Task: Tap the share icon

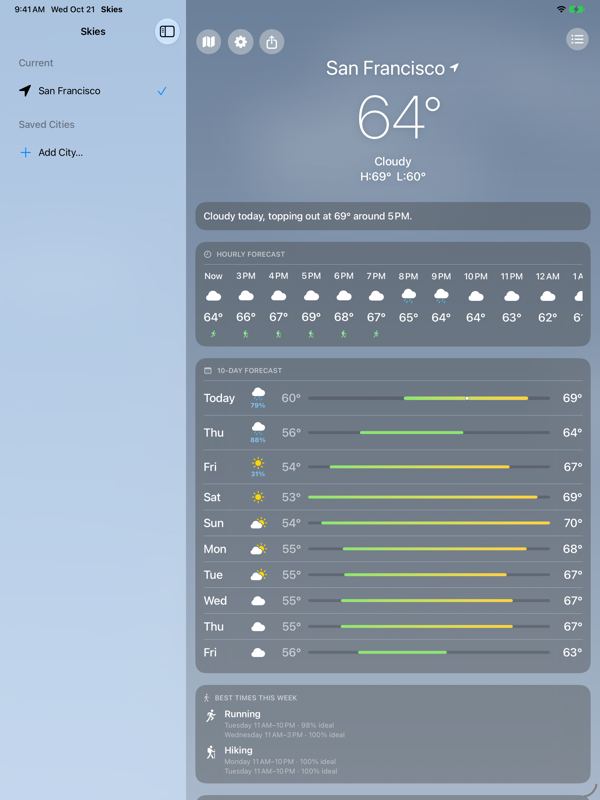Action: (x=272, y=42)
